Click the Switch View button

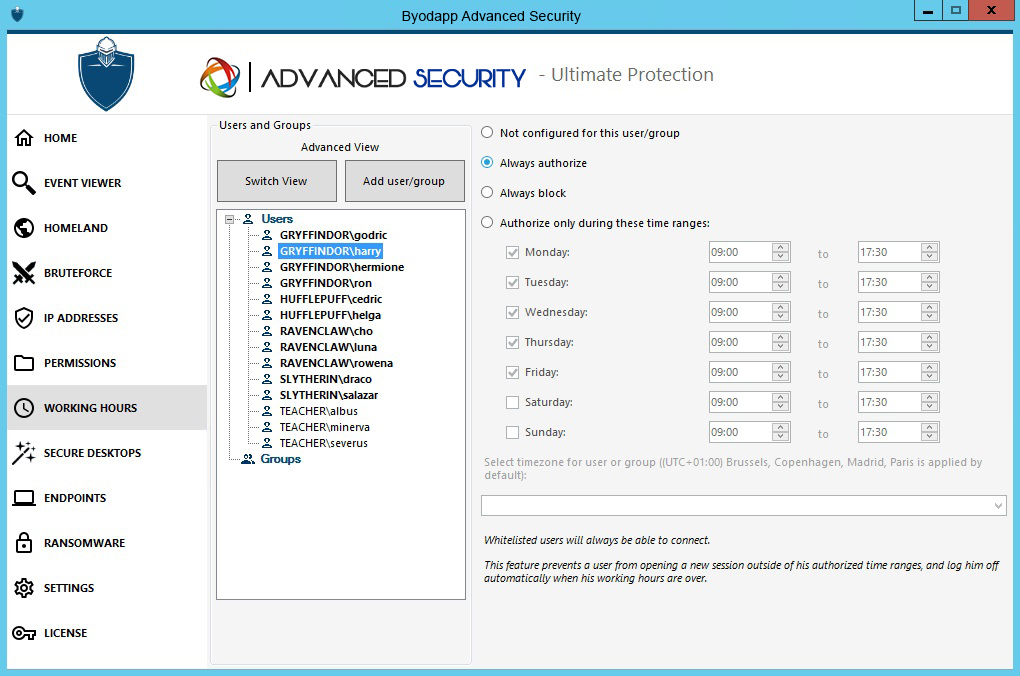tap(276, 181)
